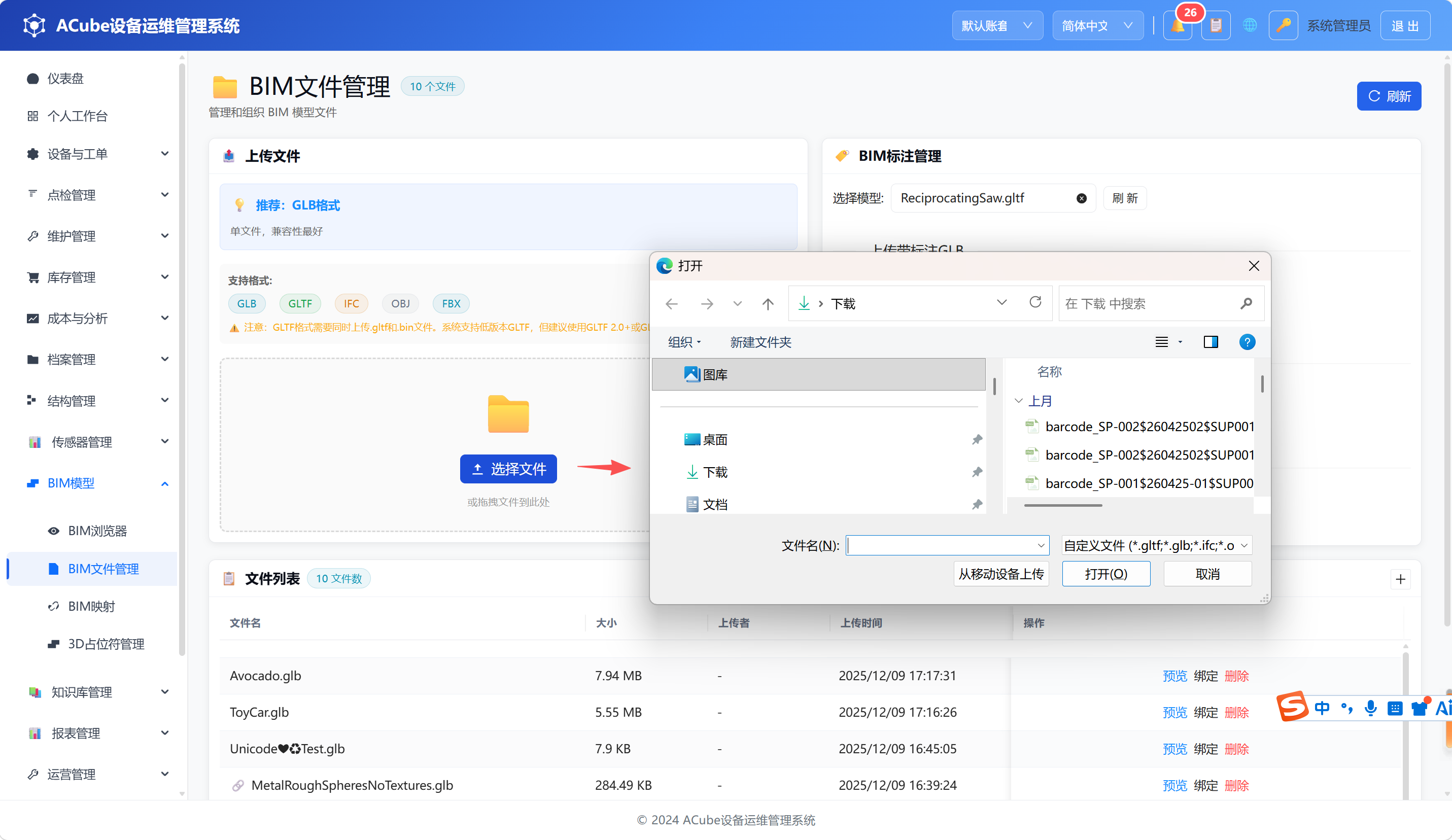
Task: Change view layout icon in dialog
Action: point(1162,342)
